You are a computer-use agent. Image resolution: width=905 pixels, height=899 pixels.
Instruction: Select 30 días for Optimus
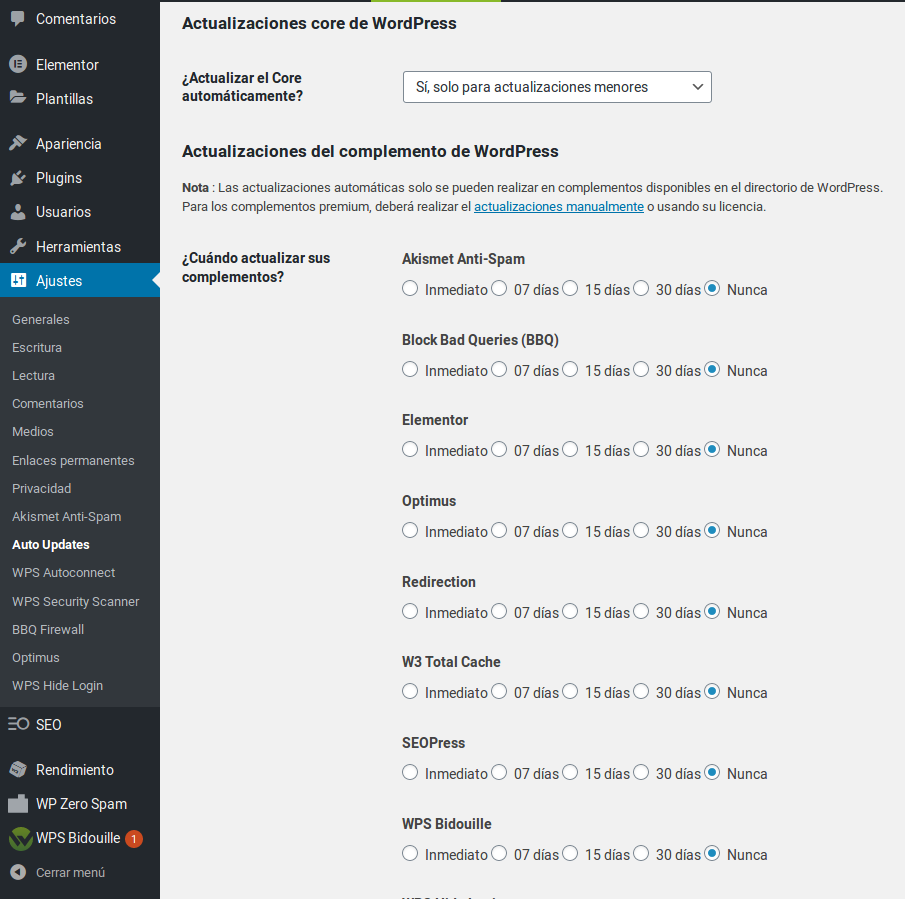[x=641, y=530]
